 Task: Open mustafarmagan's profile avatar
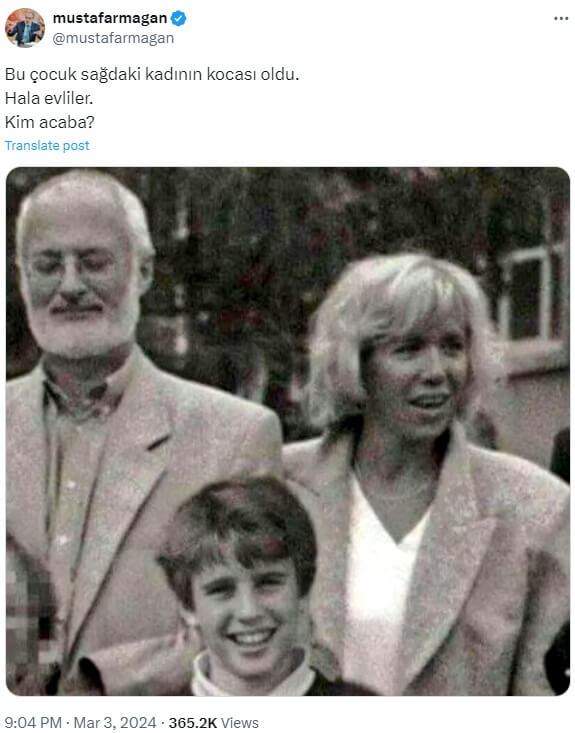tap(25, 28)
